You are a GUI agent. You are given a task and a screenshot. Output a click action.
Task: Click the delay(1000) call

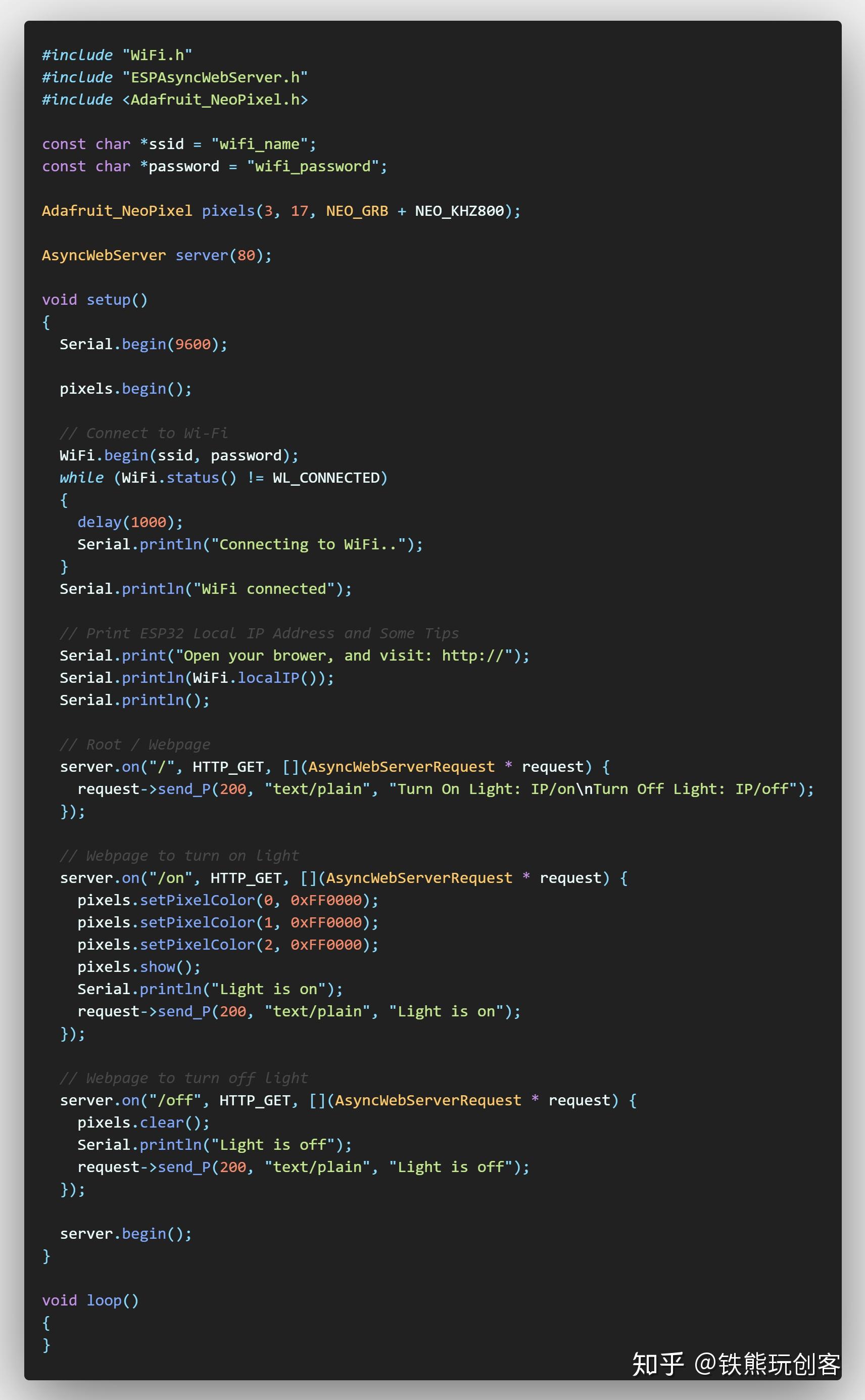pyautogui.click(x=130, y=523)
